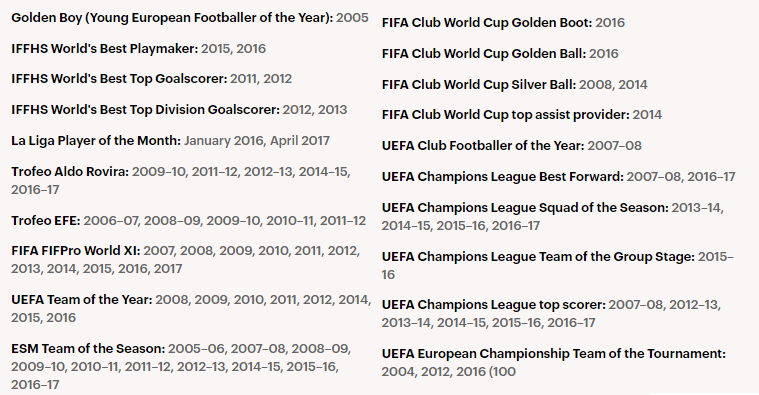Click the Trofeo EFE label

coord(46,221)
